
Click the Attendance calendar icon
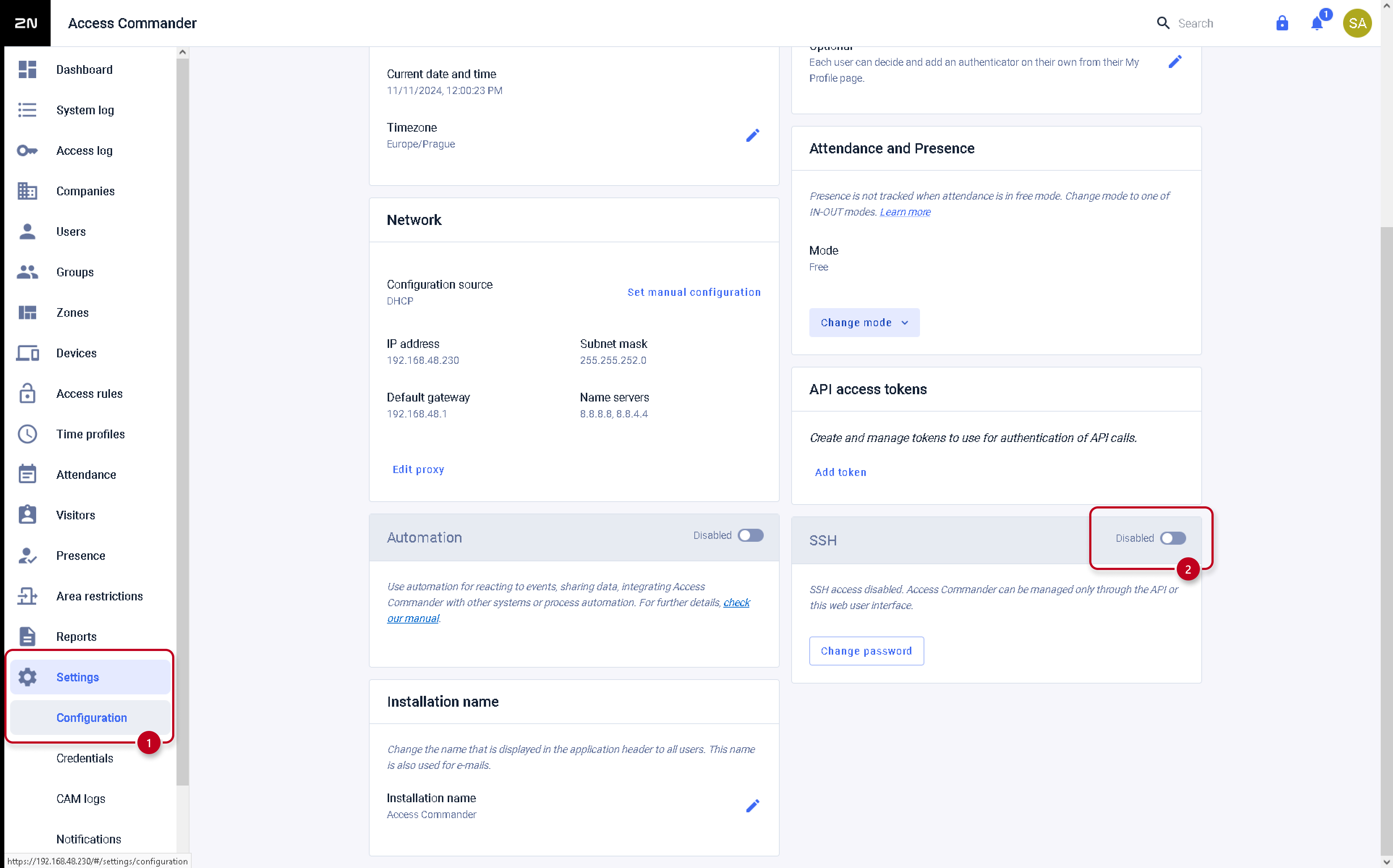click(27, 474)
